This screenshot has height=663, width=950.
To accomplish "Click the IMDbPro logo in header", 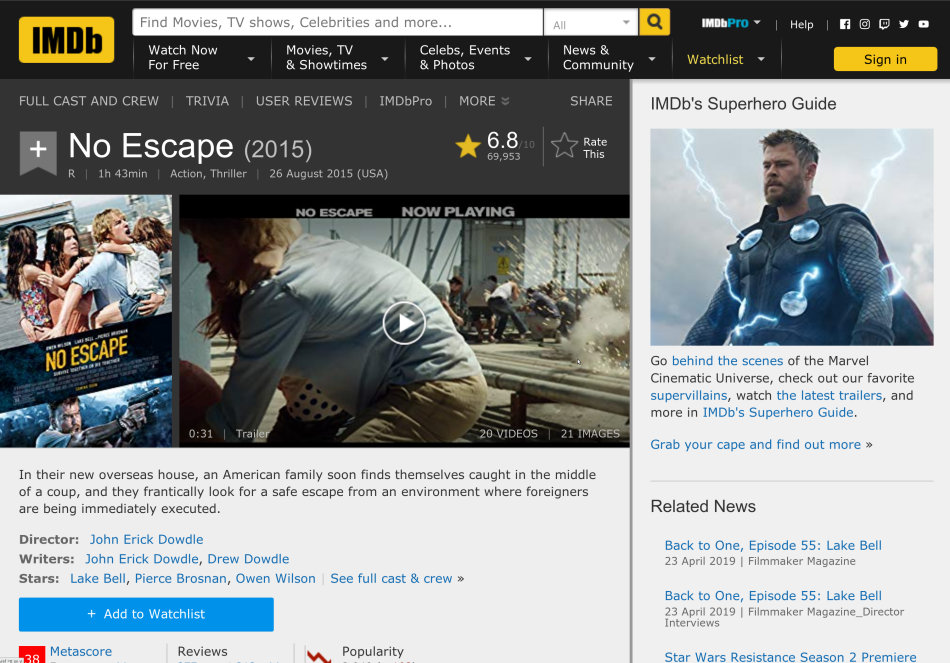I will (x=725, y=23).
